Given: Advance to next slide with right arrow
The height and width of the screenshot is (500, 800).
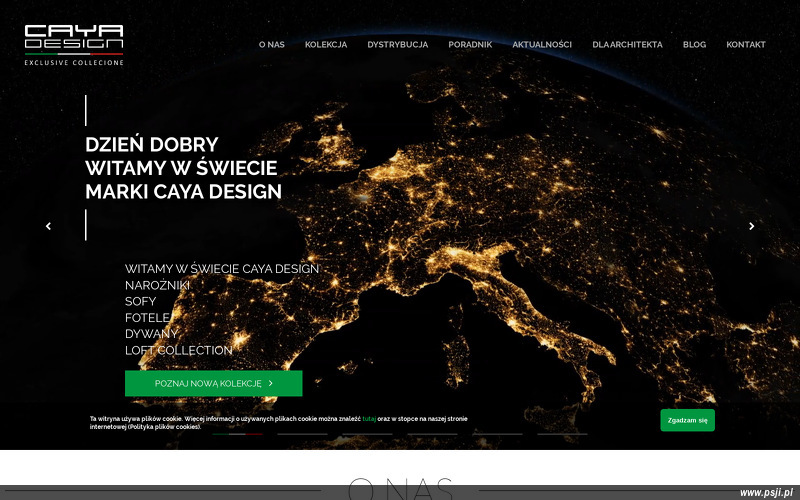Looking at the screenshot, I should coord(751,226).
